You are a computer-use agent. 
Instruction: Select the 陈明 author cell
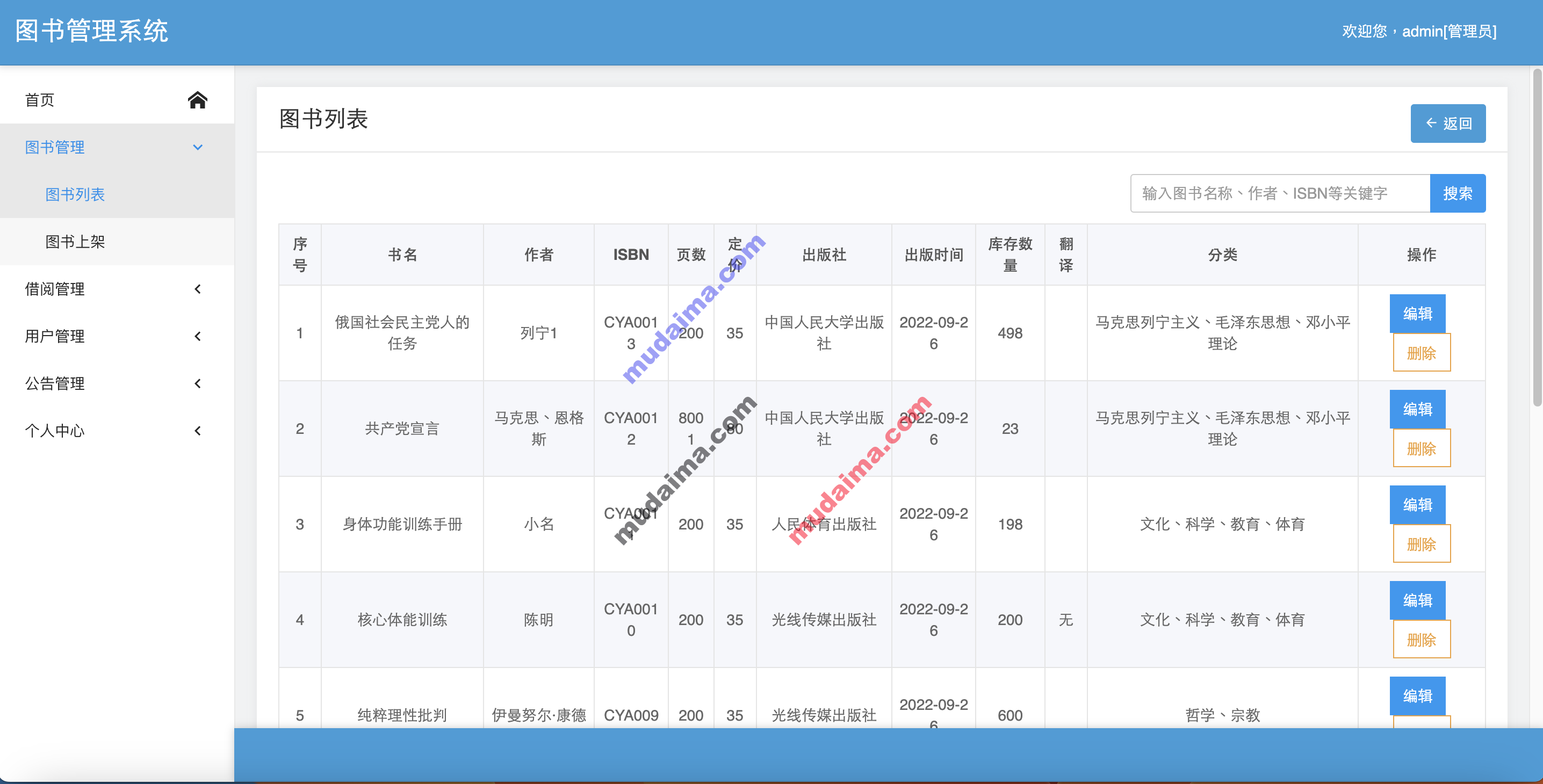538,620
